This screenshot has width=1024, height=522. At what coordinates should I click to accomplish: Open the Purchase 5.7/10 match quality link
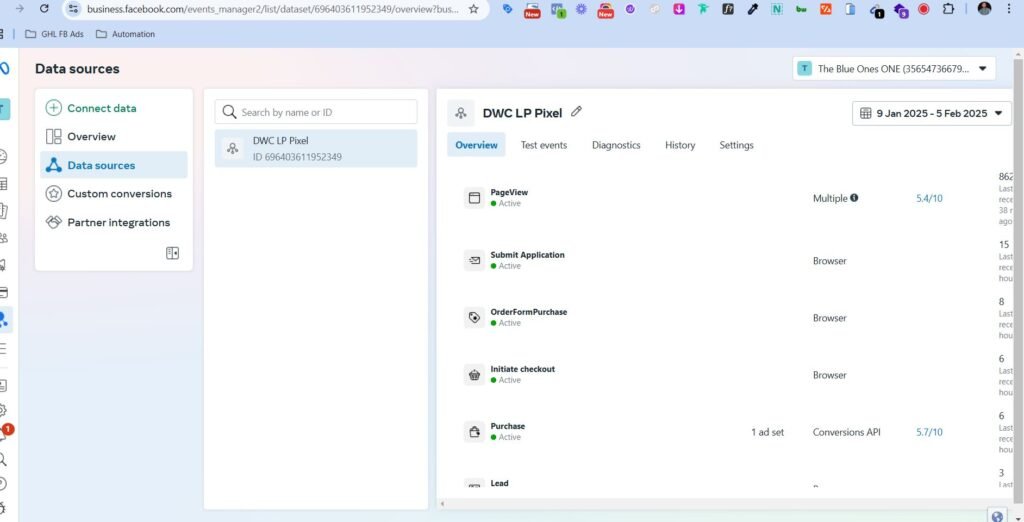(x=929, y=432)
